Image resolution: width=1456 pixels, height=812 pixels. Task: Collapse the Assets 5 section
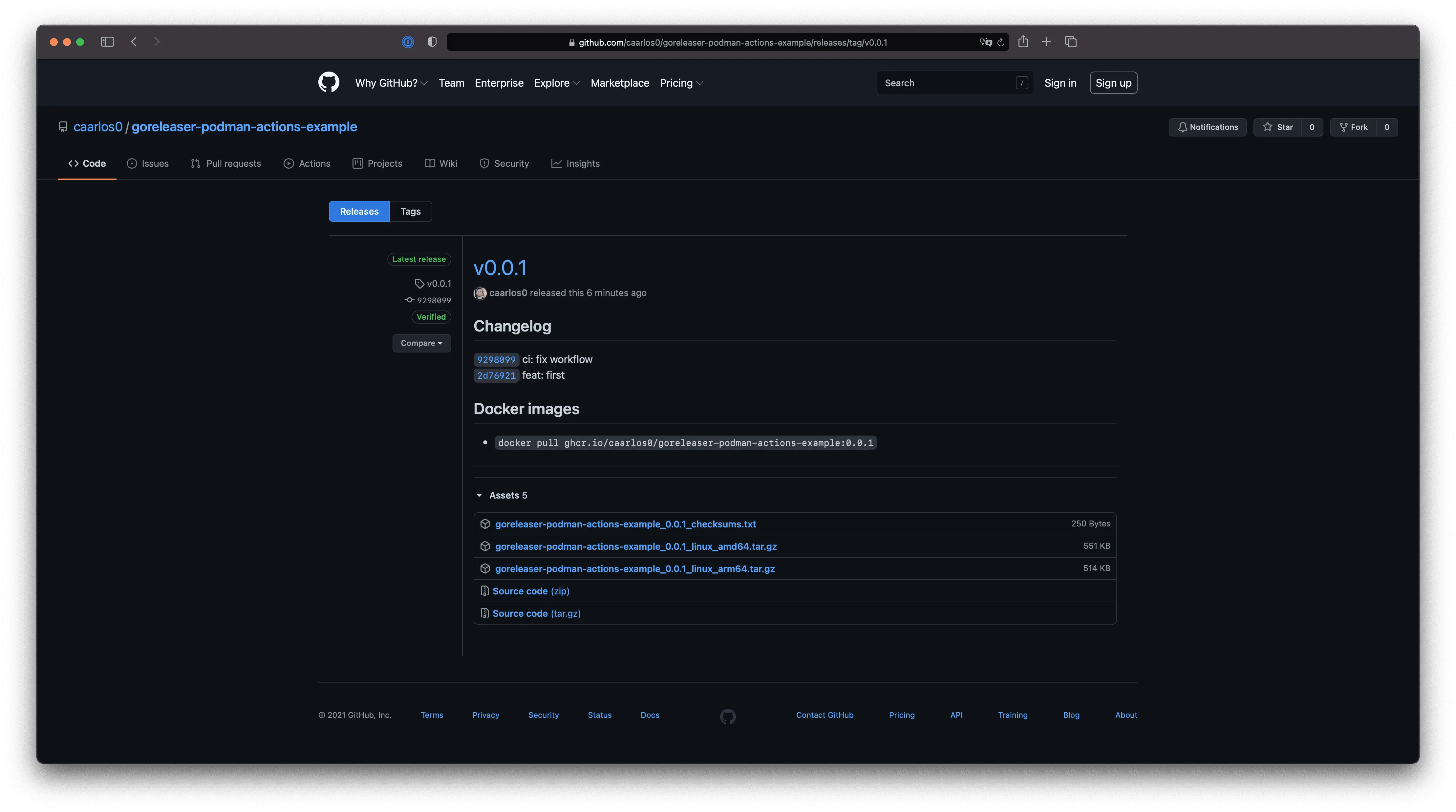(502, 495)
